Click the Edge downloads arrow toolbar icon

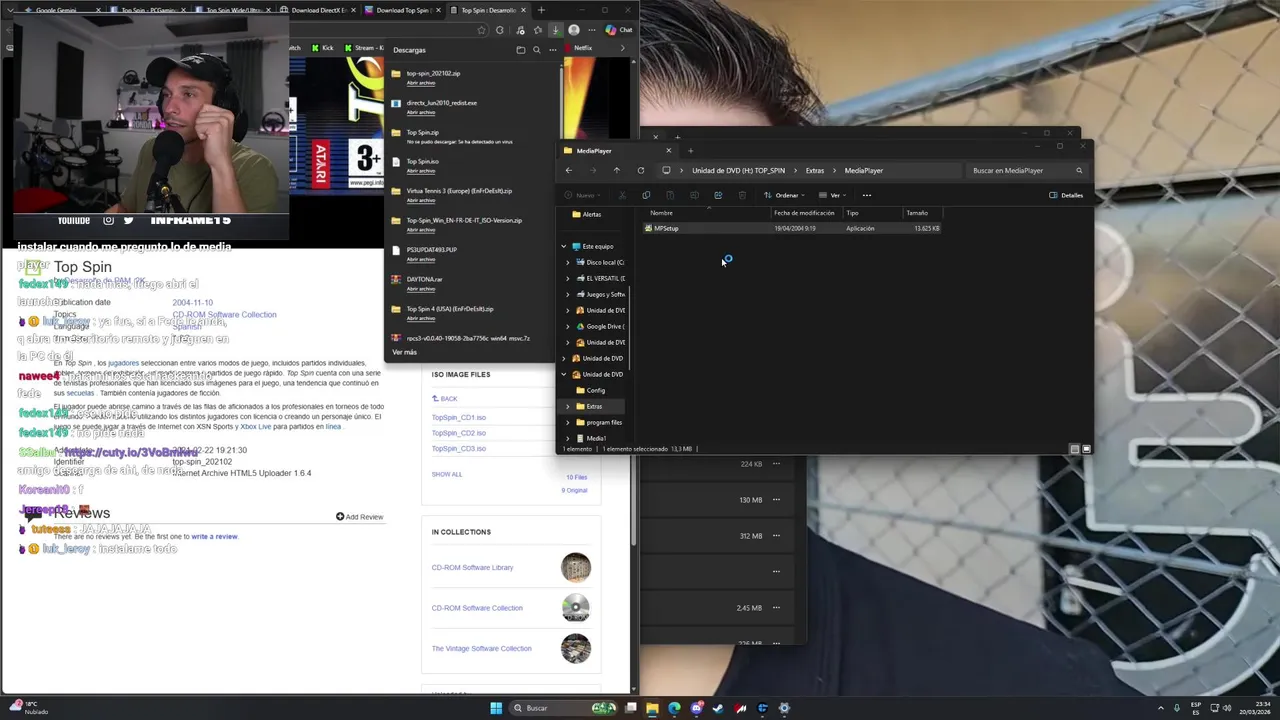(x=556, y=30)
